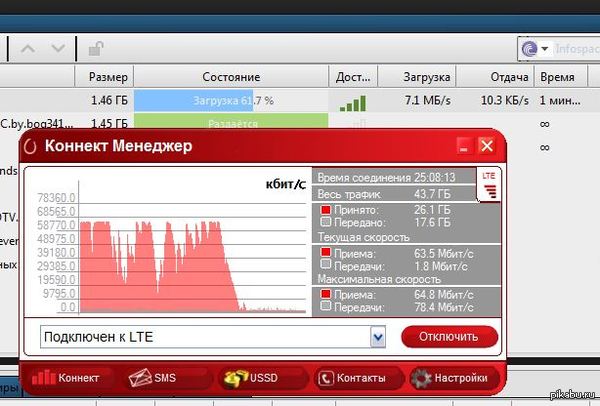Screen dimensions: 600x406
Task: Enable max speed Передачи checkbox
Action: pyautogui.click(x=325, y=306)
